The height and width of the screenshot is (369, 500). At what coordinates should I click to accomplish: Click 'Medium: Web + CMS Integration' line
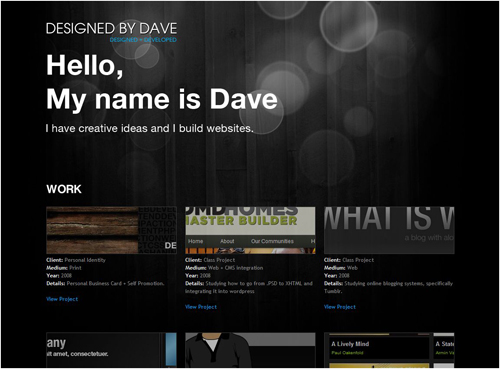(x=224, y=268)
